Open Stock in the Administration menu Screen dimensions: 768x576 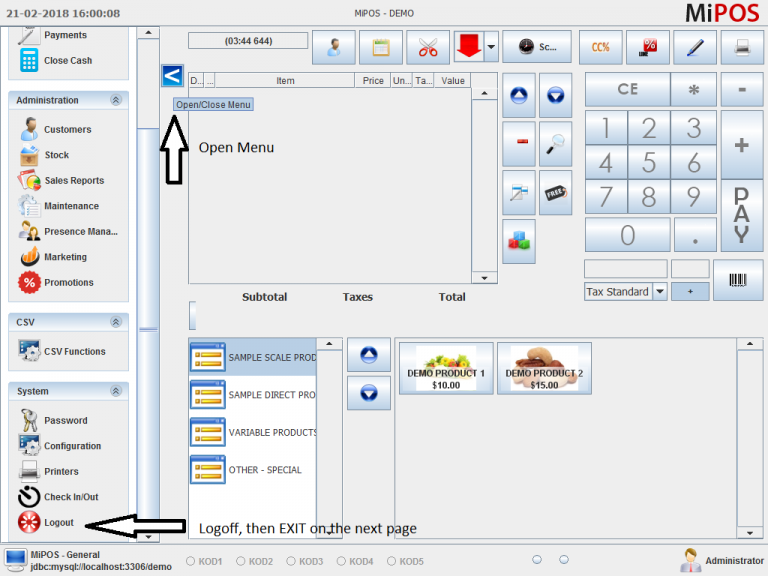click(45, 155)
